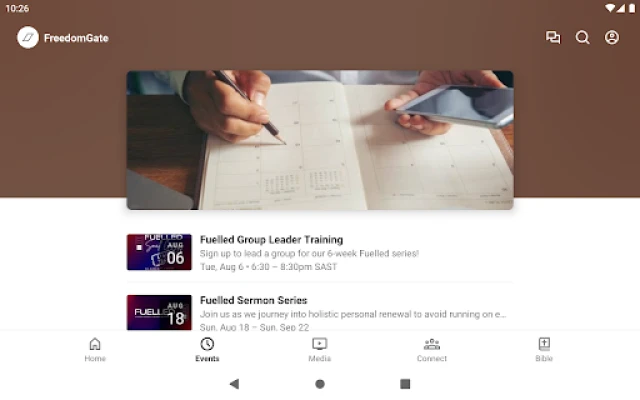
Task: Open Fuelled Group Leader Training title
Action: (271, 240)
